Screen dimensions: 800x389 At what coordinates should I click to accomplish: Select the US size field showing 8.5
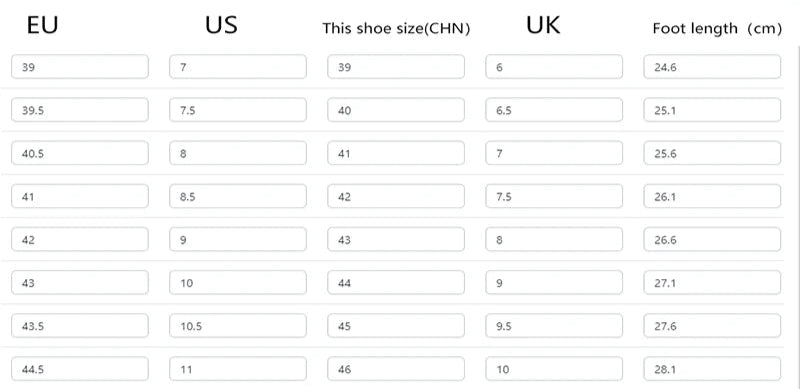click(238, 196)
